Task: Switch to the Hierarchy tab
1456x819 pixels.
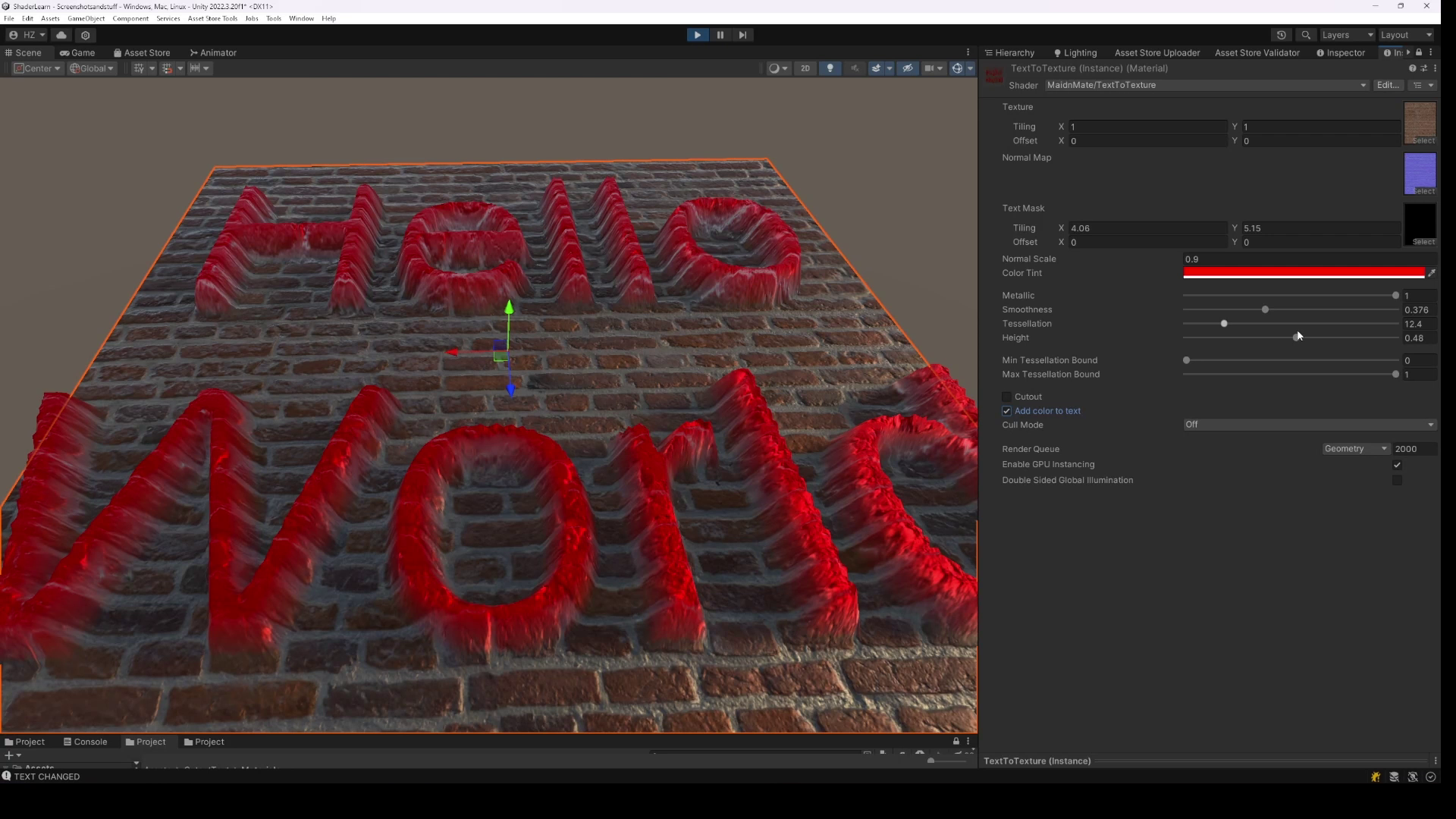Action: (1009, 52)
